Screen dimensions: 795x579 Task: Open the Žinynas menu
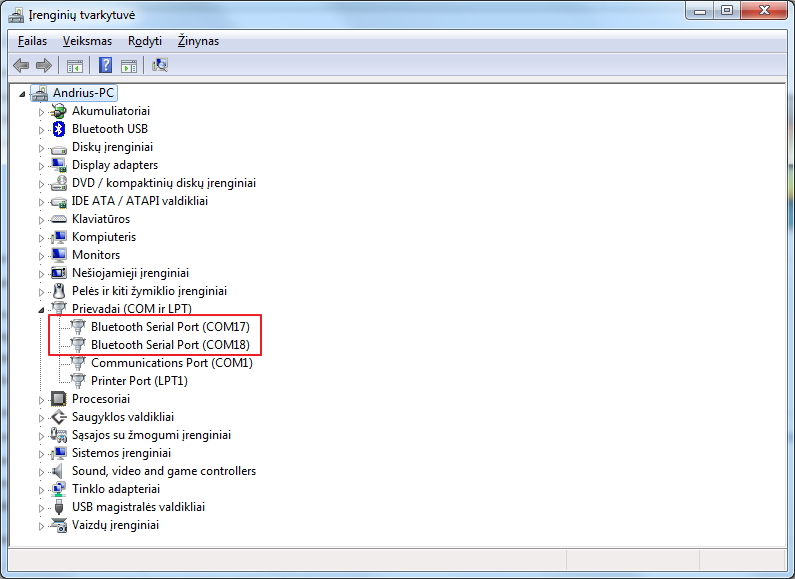[198, 41]
